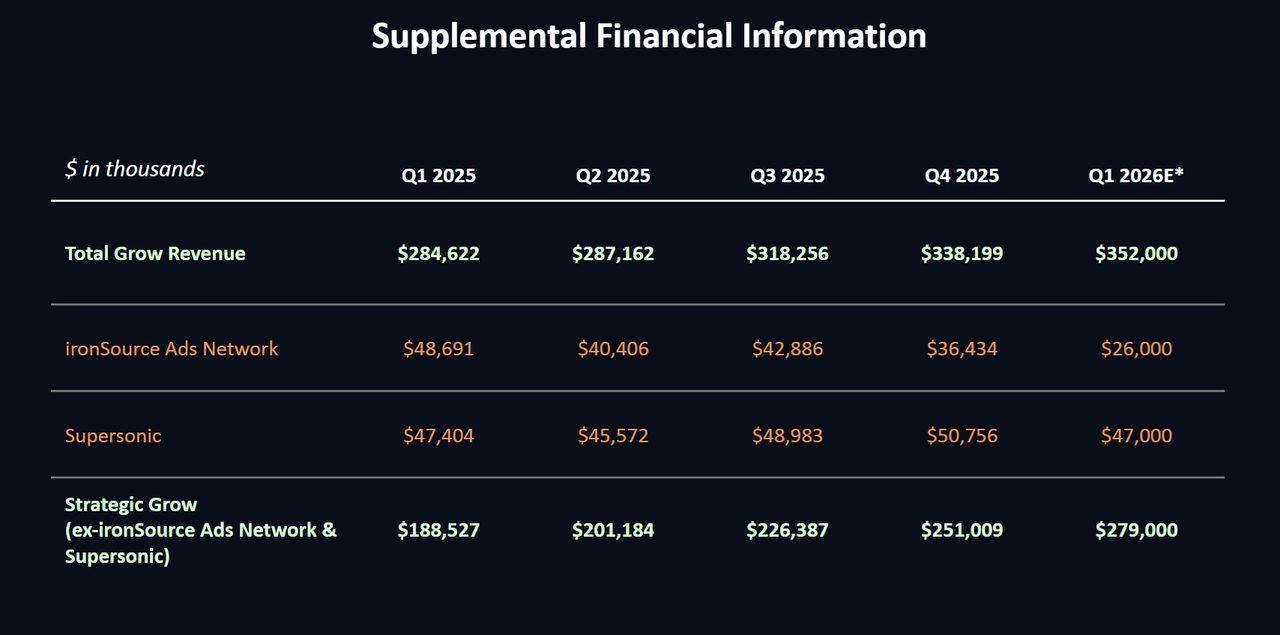Select Supersonic Q3 value $48,983
This screenshot has height=635, width=1280.
coord(788,436)
